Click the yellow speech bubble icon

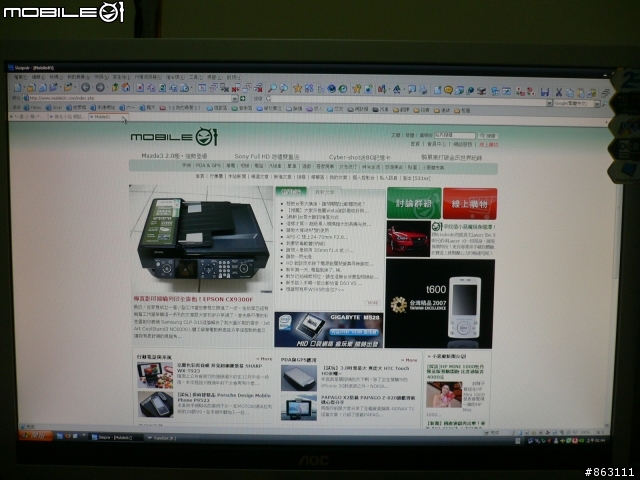(448, 90)
